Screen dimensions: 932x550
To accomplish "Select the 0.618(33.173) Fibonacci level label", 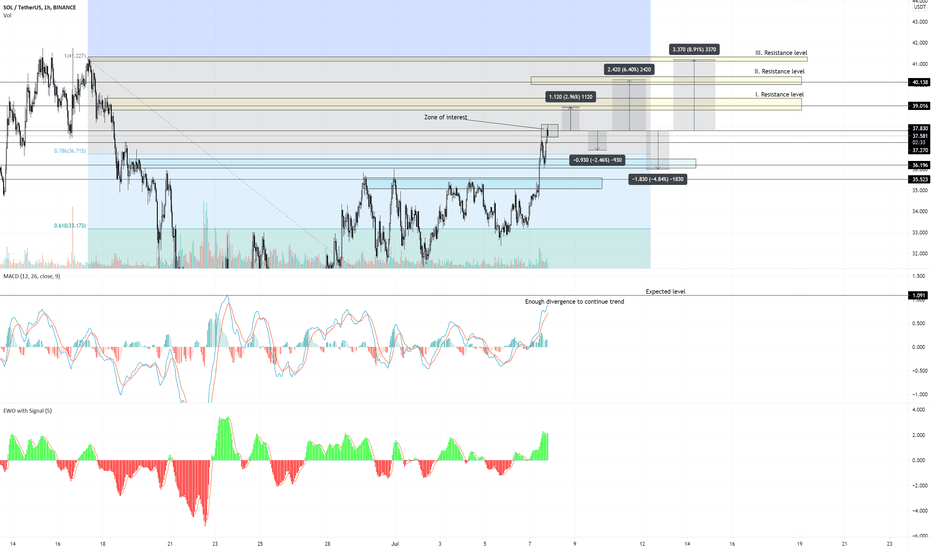I will click(x=70, y=226).
